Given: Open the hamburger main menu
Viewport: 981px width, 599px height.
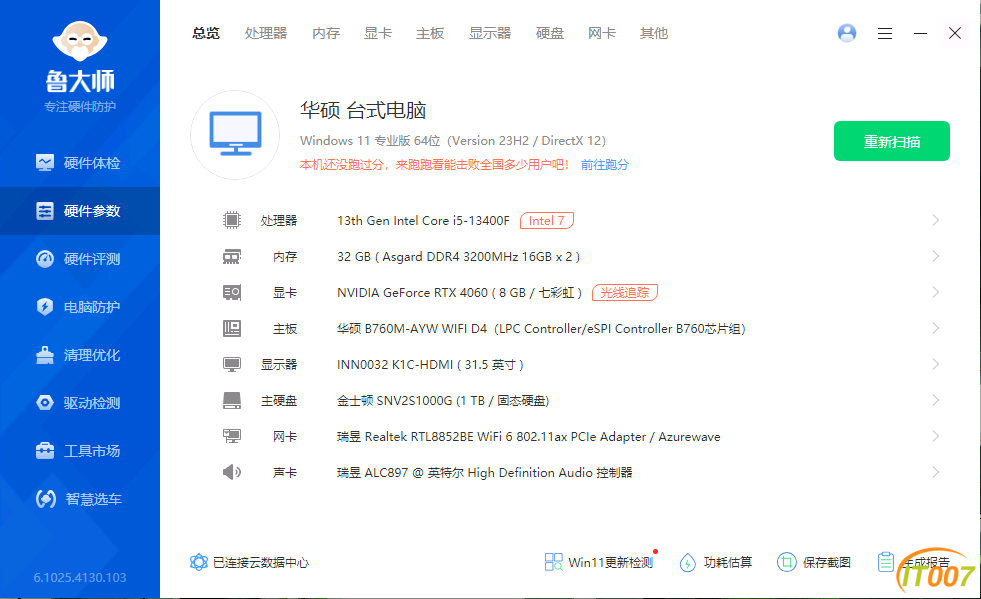Looking at the screenshot, I should pos(885,33).
